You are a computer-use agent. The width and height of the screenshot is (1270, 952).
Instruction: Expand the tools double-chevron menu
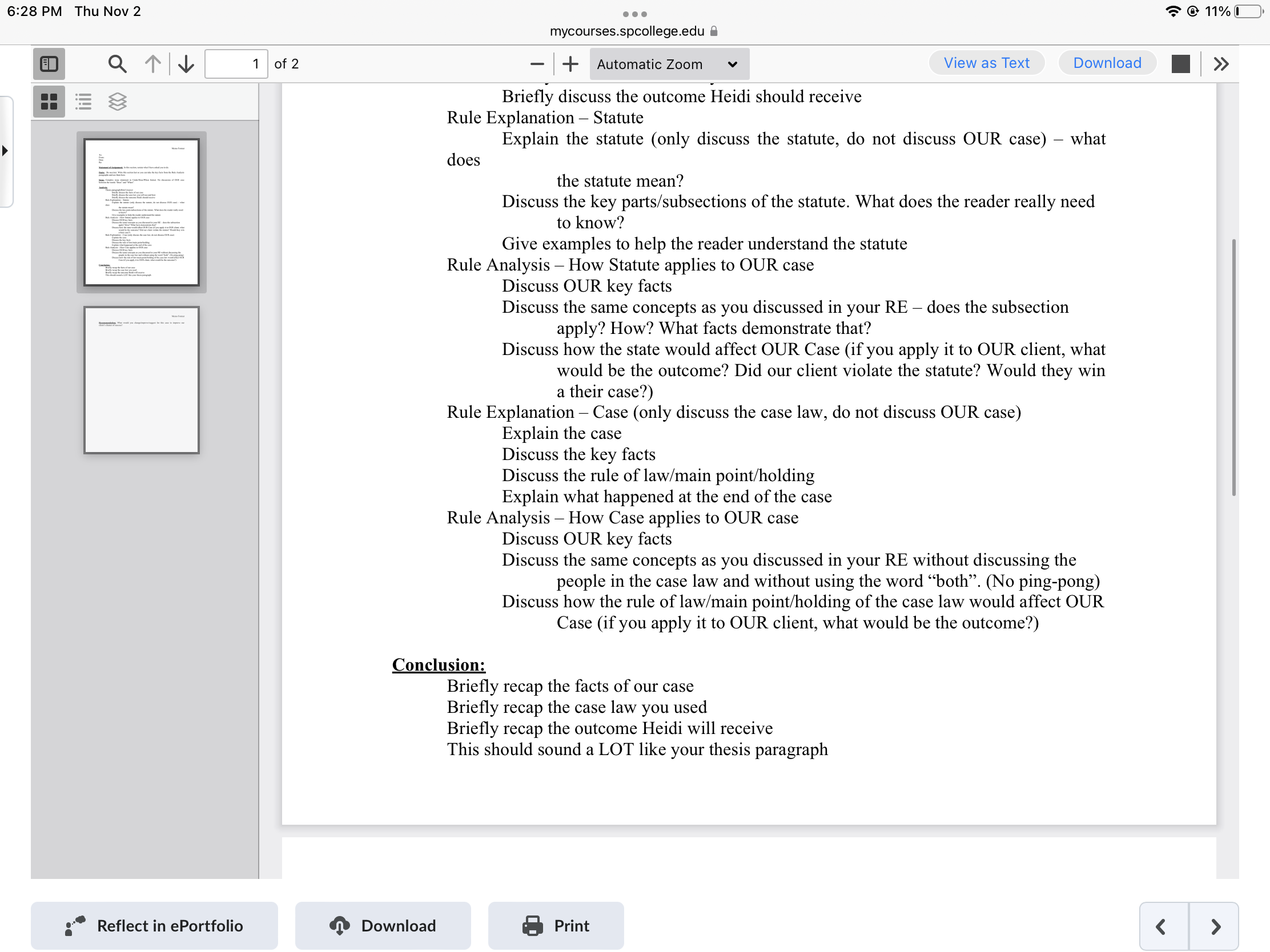[1221, 64]
